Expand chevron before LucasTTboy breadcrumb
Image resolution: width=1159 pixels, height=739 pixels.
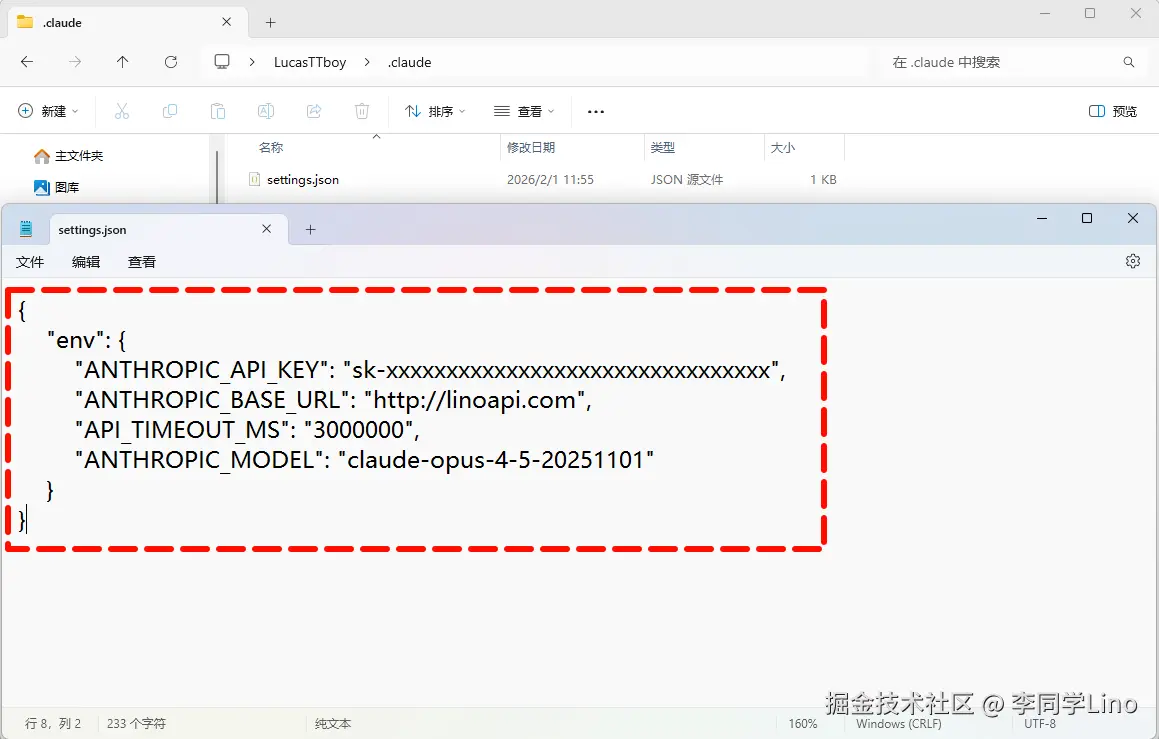click(x=252, y=62)
